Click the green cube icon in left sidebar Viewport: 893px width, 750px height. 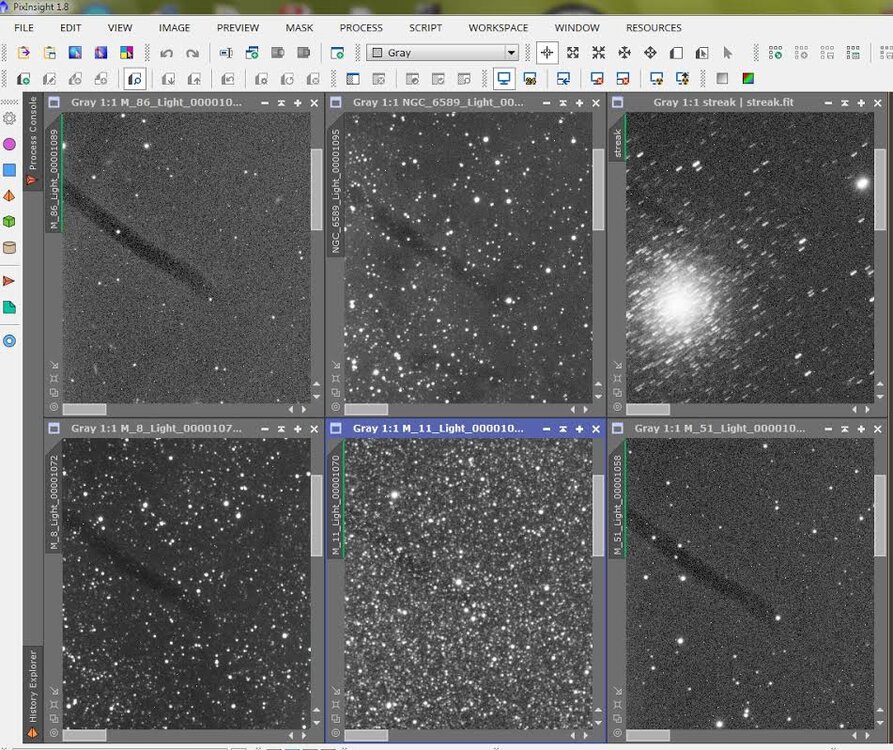click(x=10, y=221)
